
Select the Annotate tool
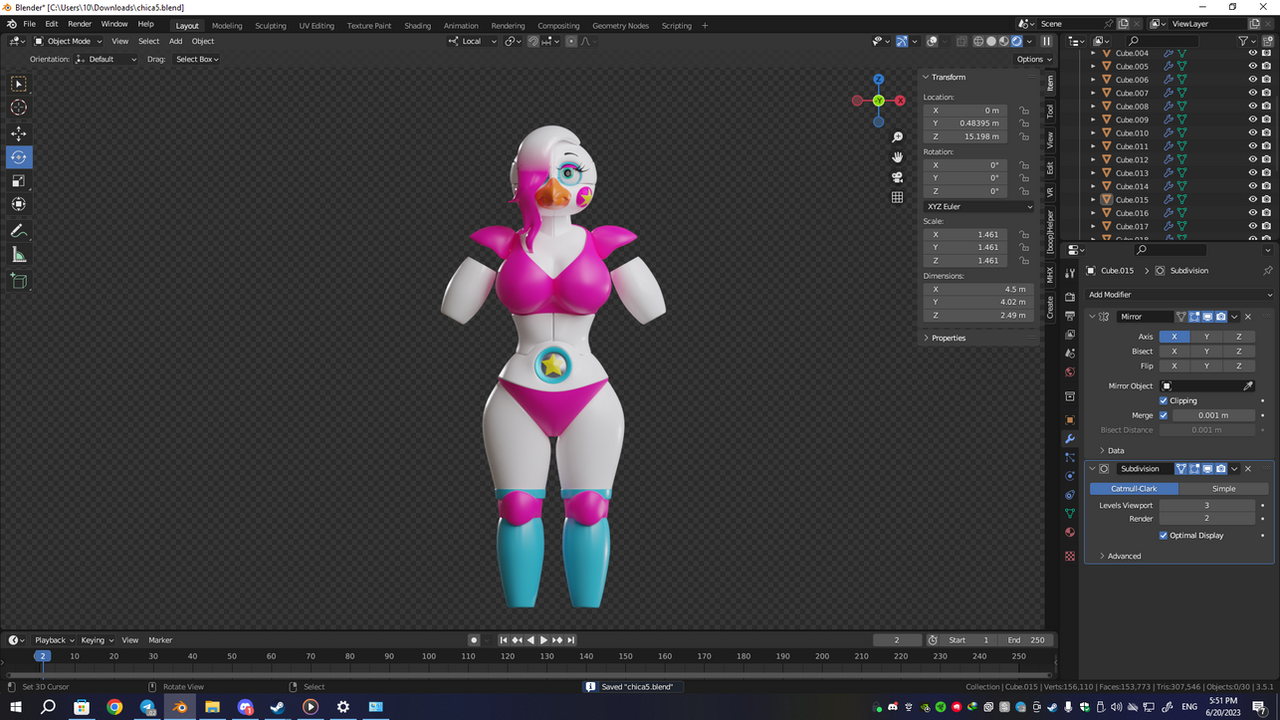point(19,231)
